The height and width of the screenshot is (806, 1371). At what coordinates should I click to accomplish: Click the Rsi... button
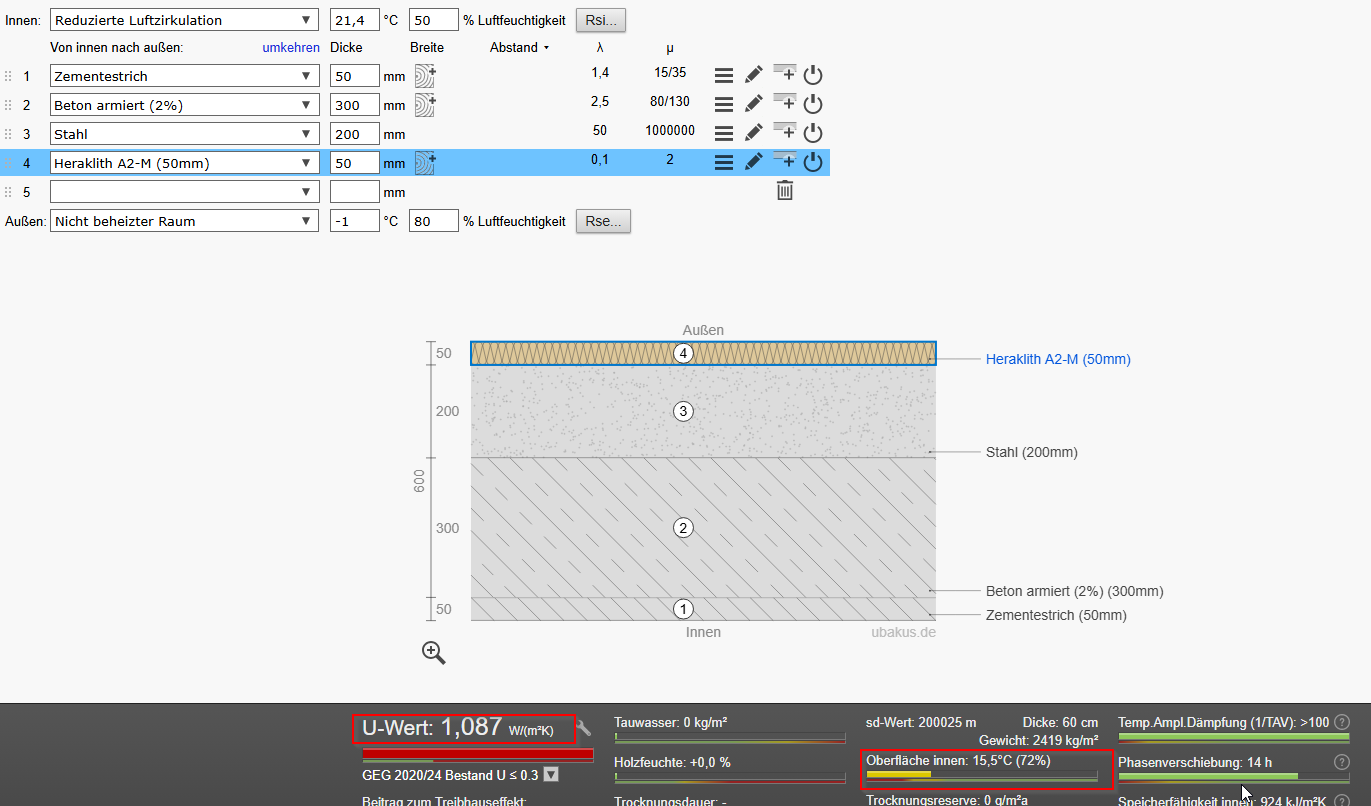(x=601, y=20)
